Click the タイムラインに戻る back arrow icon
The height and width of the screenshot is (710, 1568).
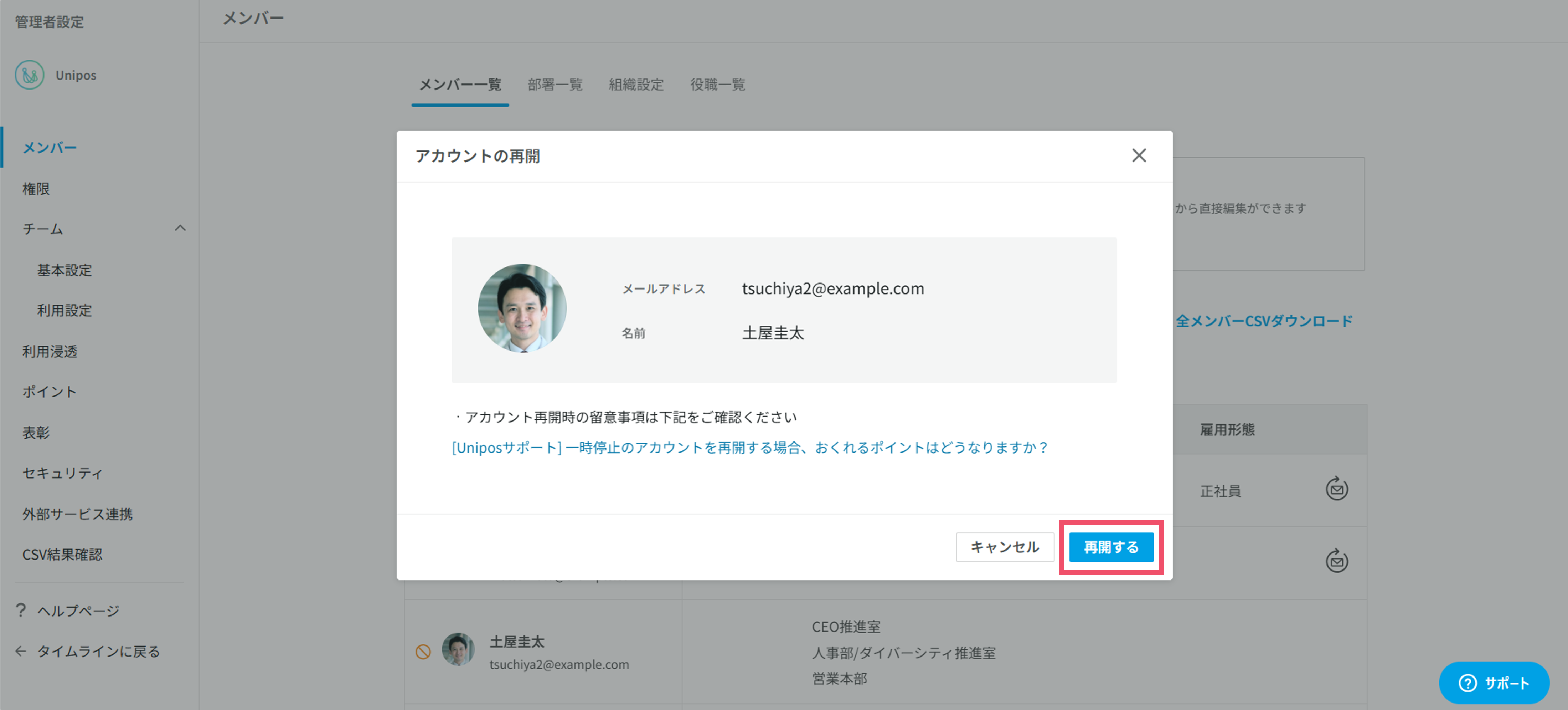[21, 651]
